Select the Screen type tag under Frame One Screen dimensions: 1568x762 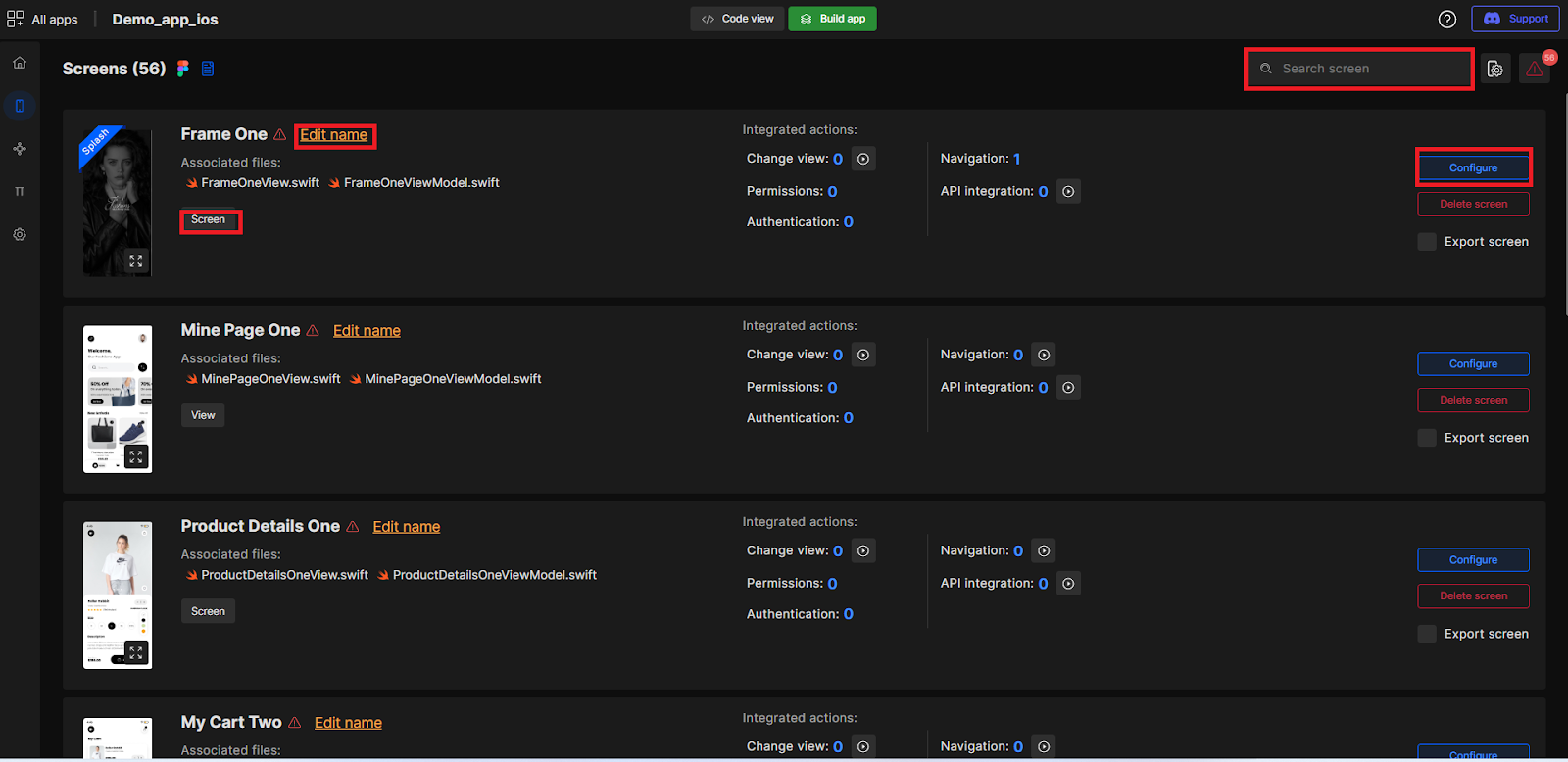209,220
